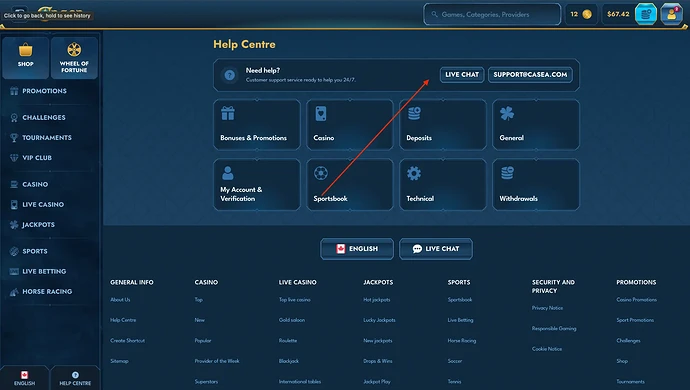690x390 pixels.
Task: Click the Gold saloon footer link
Action: click(x=292, y=320)
